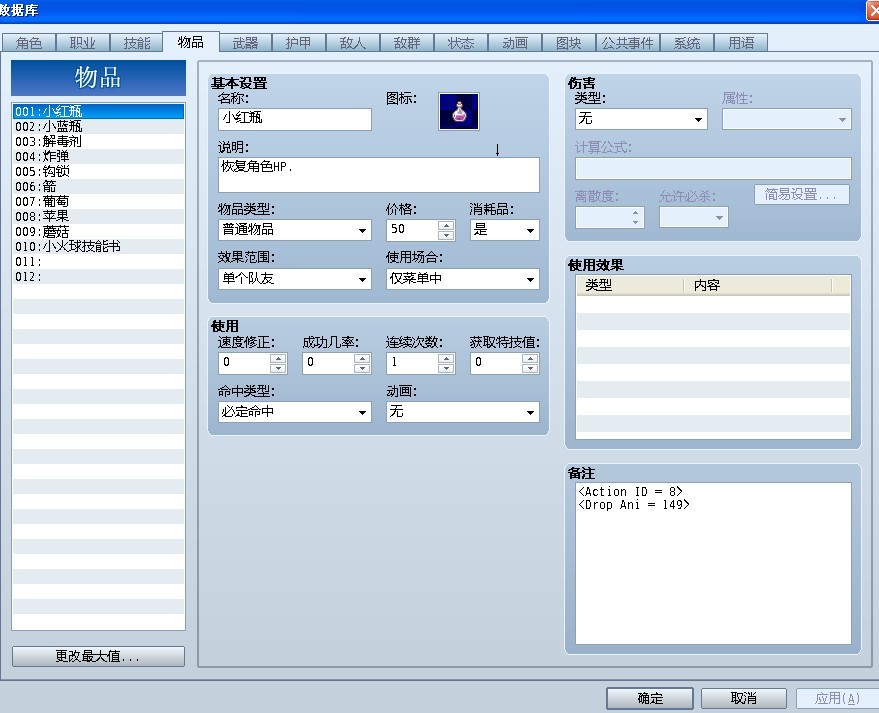The width and height of the screenshot is (879, 713).
Task: Click the 内容 column header in 使用效果
Action: [x=758, y=285]
